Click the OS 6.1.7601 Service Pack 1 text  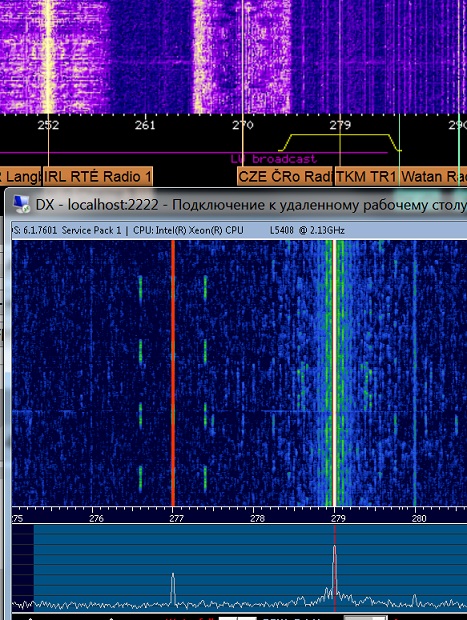pos(67,230)
